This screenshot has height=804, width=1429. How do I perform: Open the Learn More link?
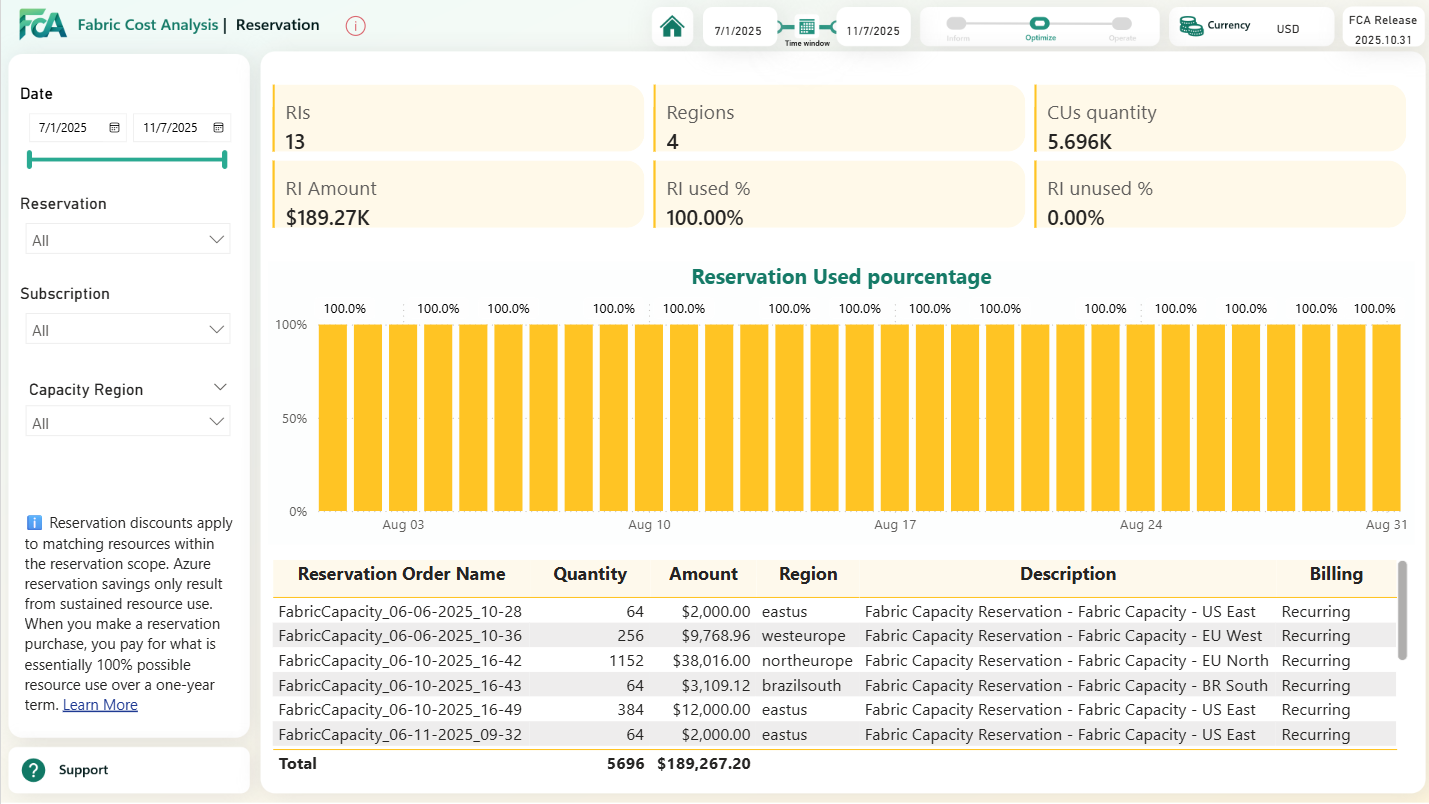pyautogui.click(x=99, y=704)
